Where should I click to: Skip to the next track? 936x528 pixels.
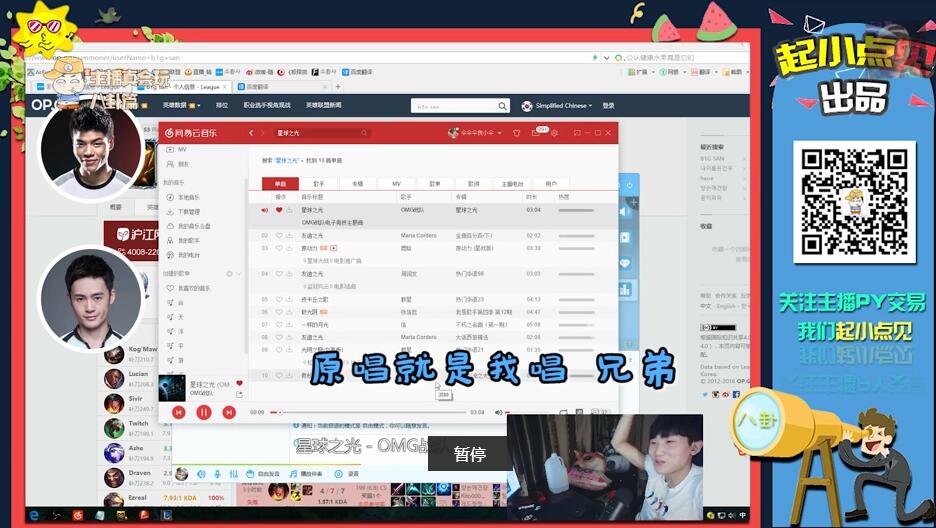pos(229,412)
